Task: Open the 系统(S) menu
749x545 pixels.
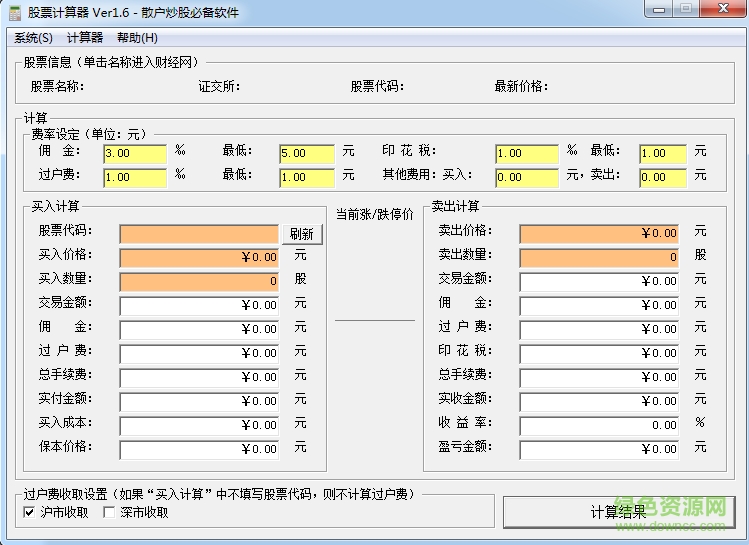Action: [33, 38]
